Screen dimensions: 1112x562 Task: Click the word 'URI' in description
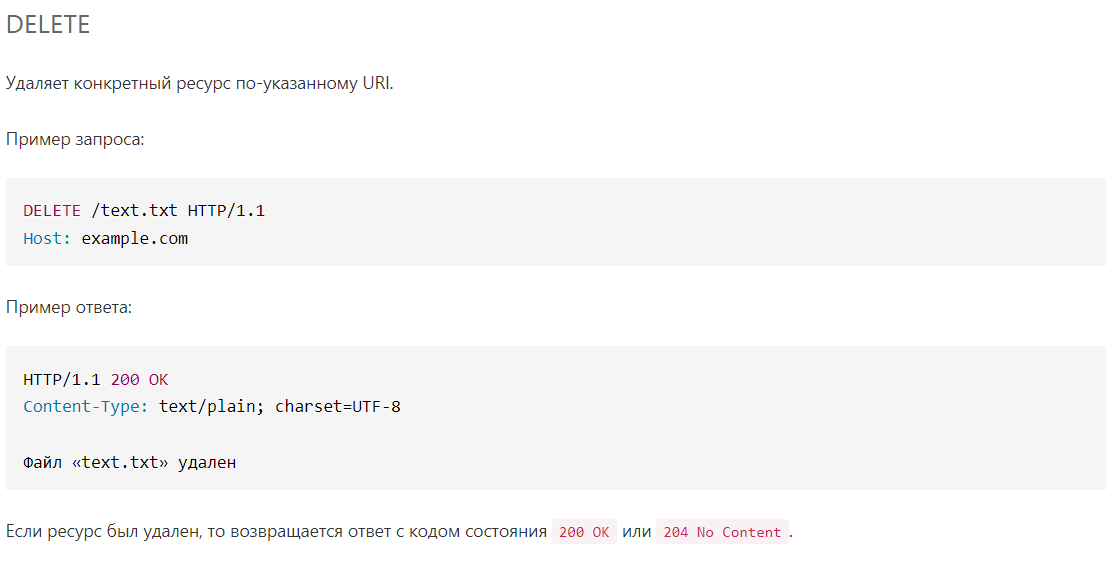(376, 83)
